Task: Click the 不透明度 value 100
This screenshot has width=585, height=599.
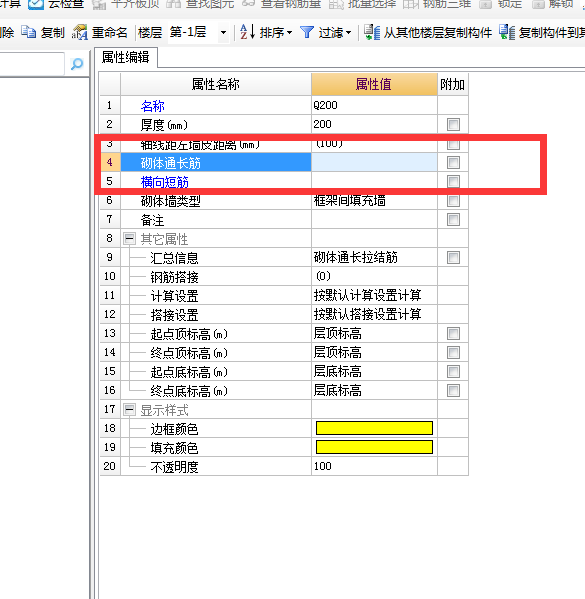Action: click(x=322, y=466)
